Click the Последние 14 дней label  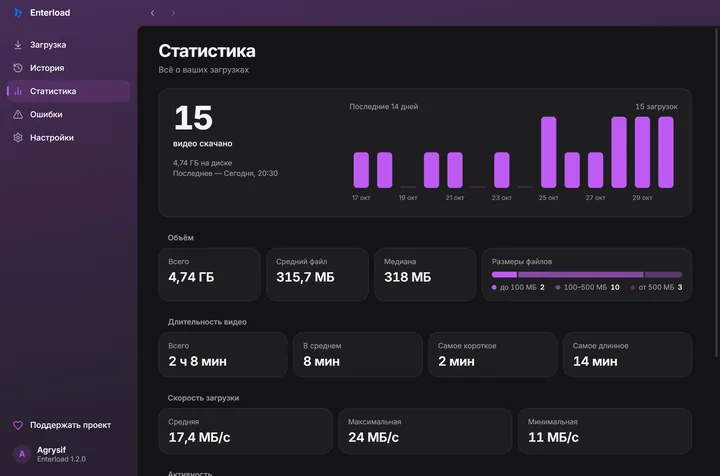383,106
